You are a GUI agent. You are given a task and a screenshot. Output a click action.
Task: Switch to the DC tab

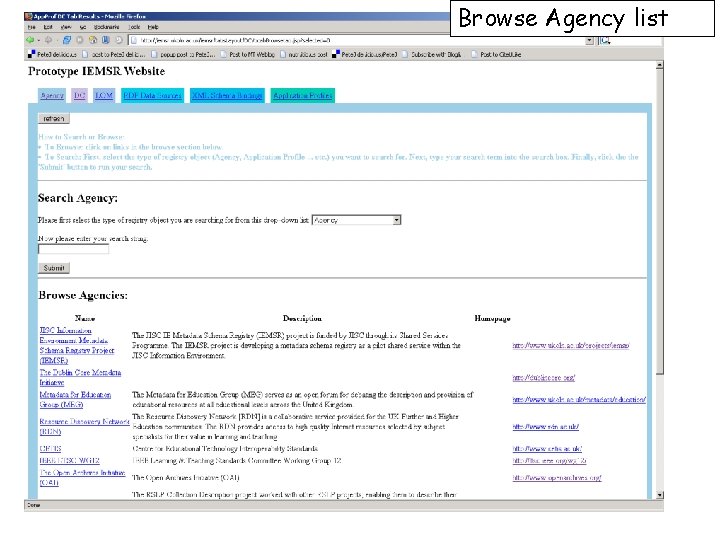click(79, 96)
